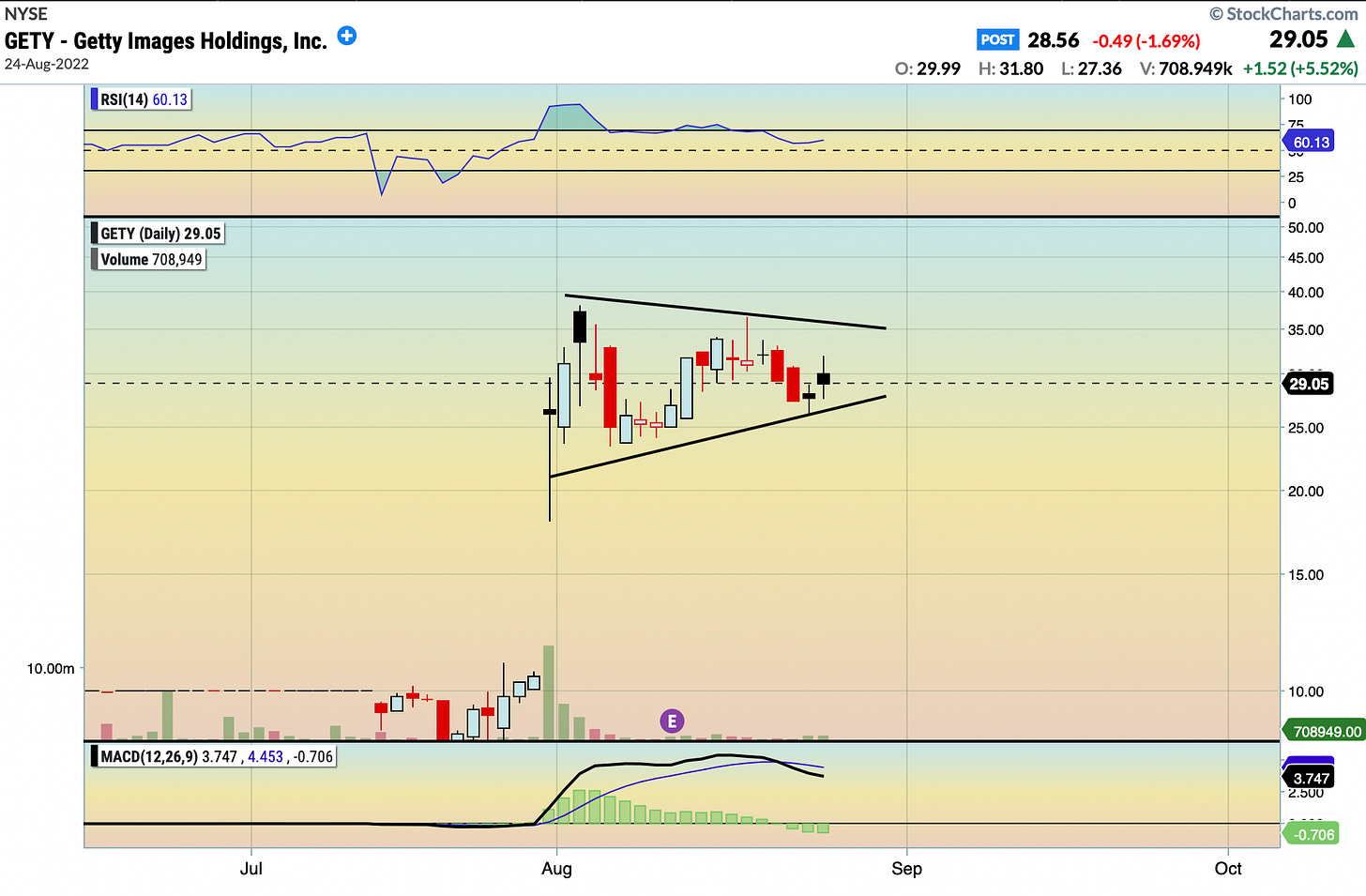This screenshot has height=896, width=1366.
Task: Click the green up-arrow next to 29.05
Action: coord(1345,39)
